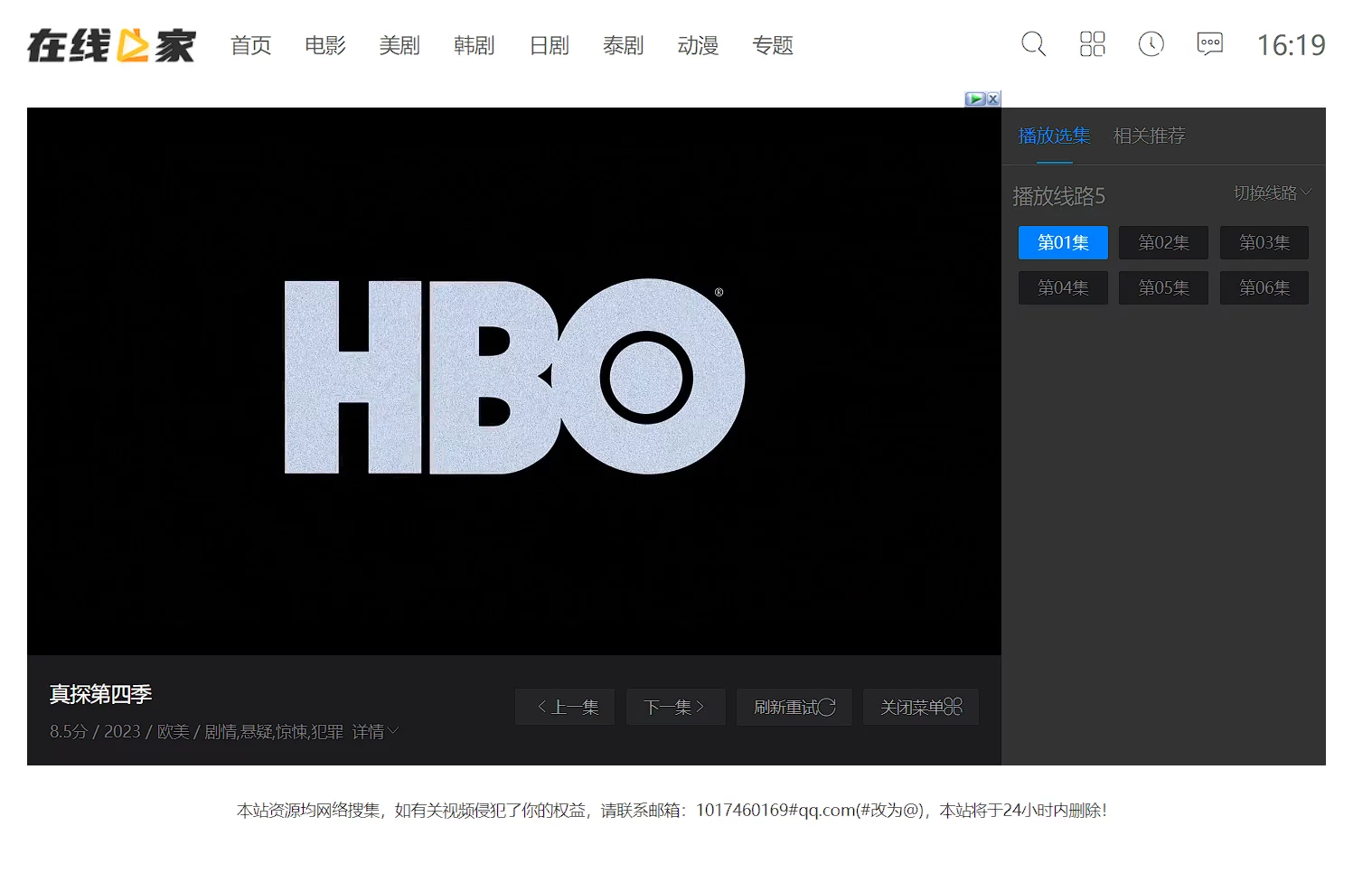The image size is (1372, 873).
Task: Click the 在线之家 site logo
Action: 111,45
